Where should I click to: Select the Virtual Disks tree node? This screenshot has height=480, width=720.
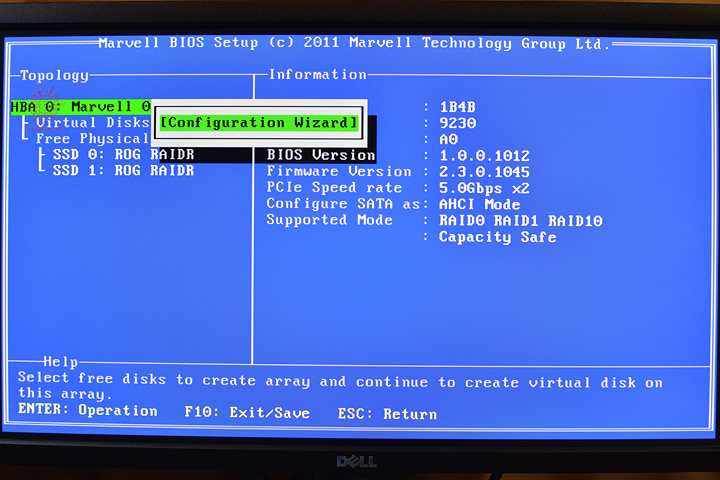(93, 123)
